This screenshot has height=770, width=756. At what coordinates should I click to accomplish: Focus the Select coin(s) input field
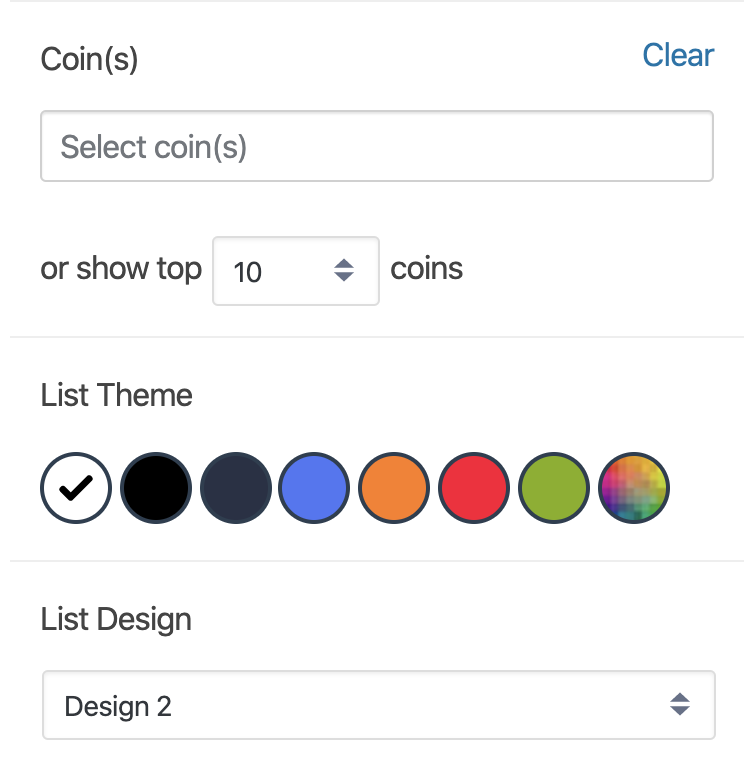coord(377,146)
